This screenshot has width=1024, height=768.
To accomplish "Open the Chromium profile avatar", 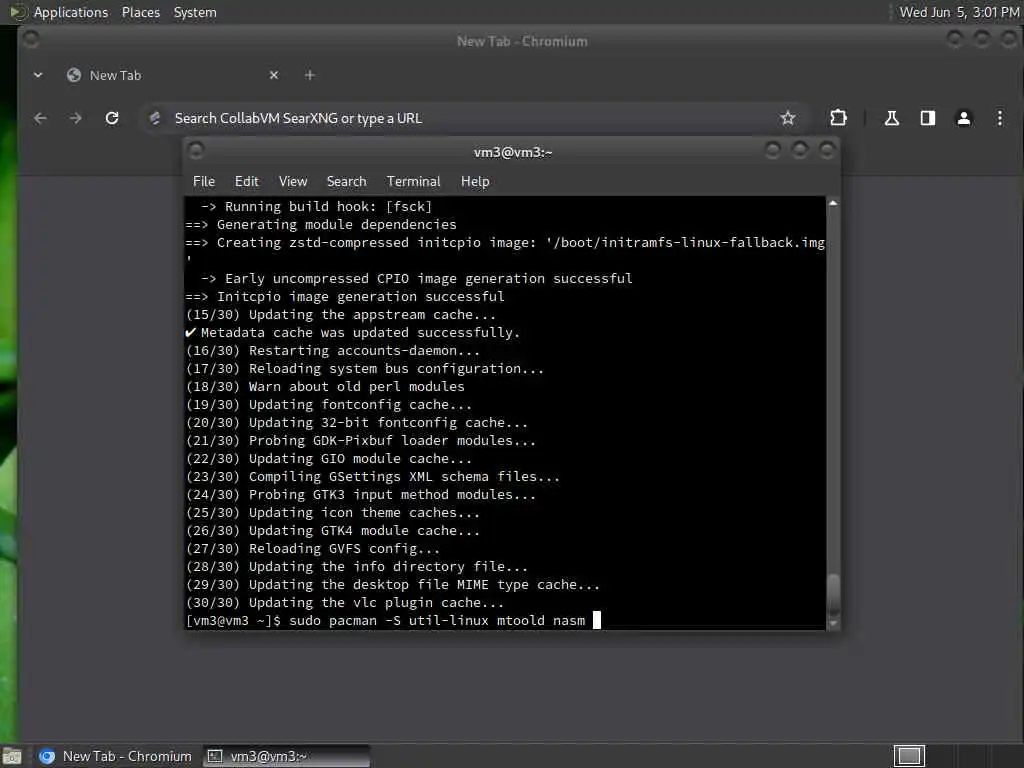I will (963, 118).
